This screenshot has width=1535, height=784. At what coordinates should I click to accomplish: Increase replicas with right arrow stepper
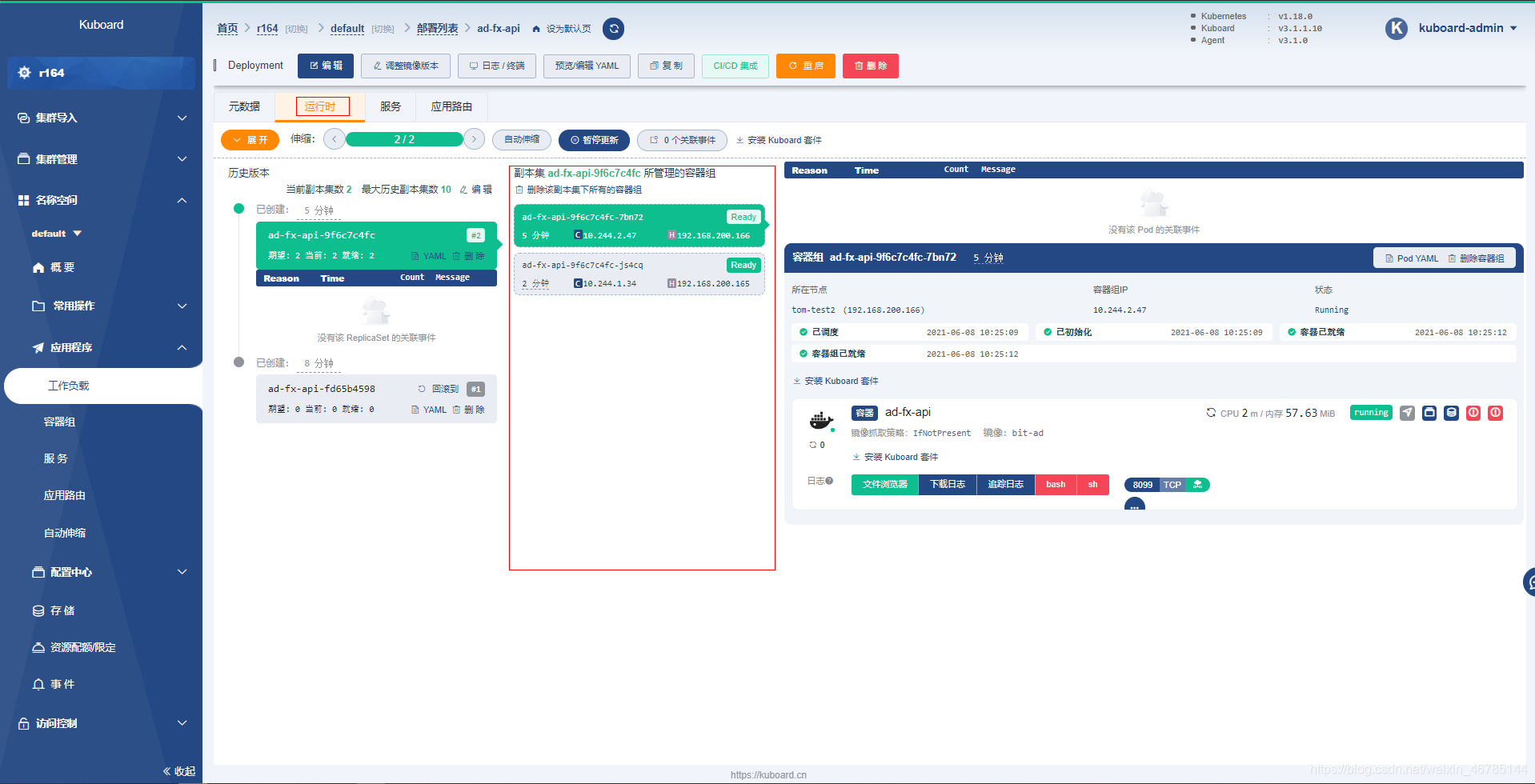474,139
